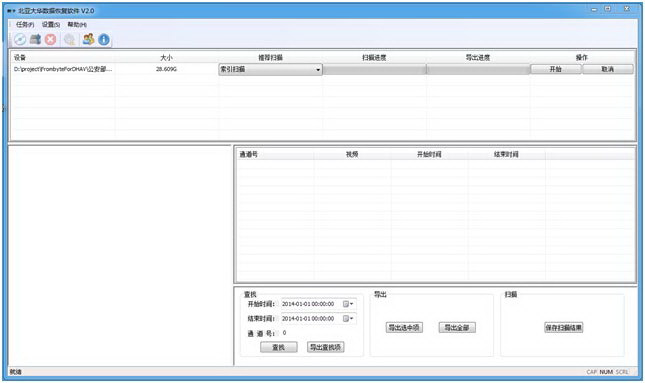Minimize the application window
The image size is (645, 383).
pos(594,9)
